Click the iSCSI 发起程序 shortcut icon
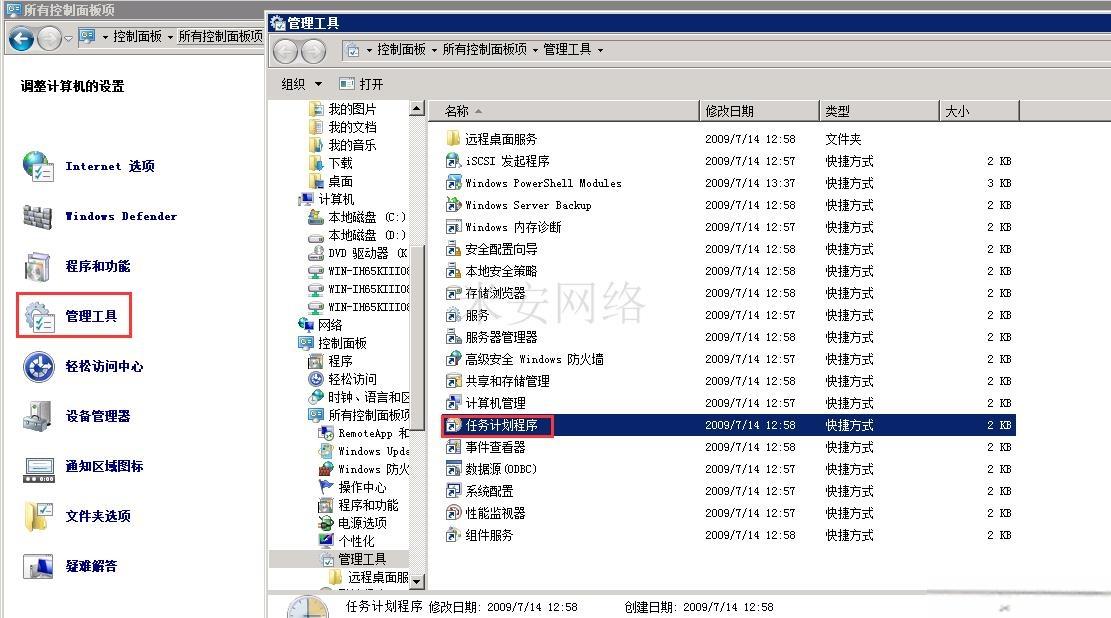The width and height of the screenshot is (1111, 618). [453, 161]
